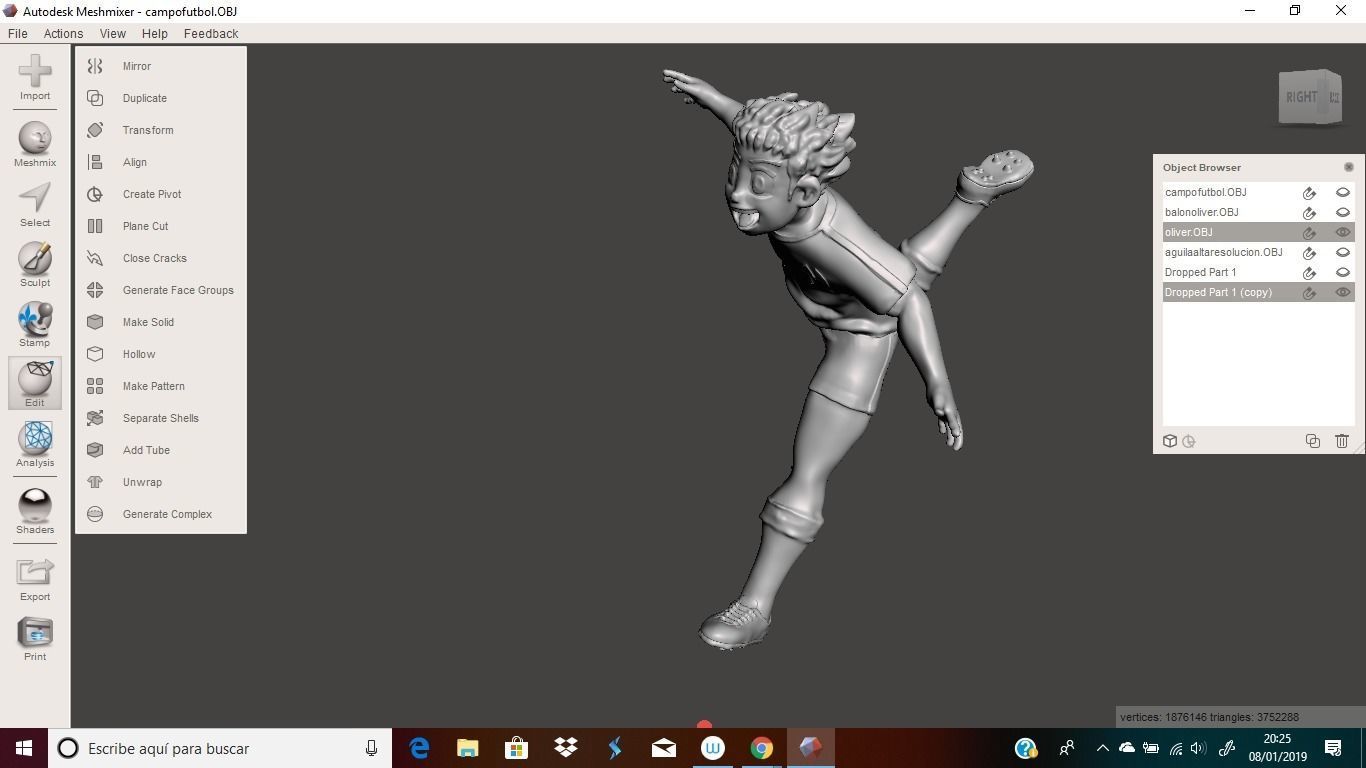Duplicate the selected object in Object Browser

[x=1313, y=441]
